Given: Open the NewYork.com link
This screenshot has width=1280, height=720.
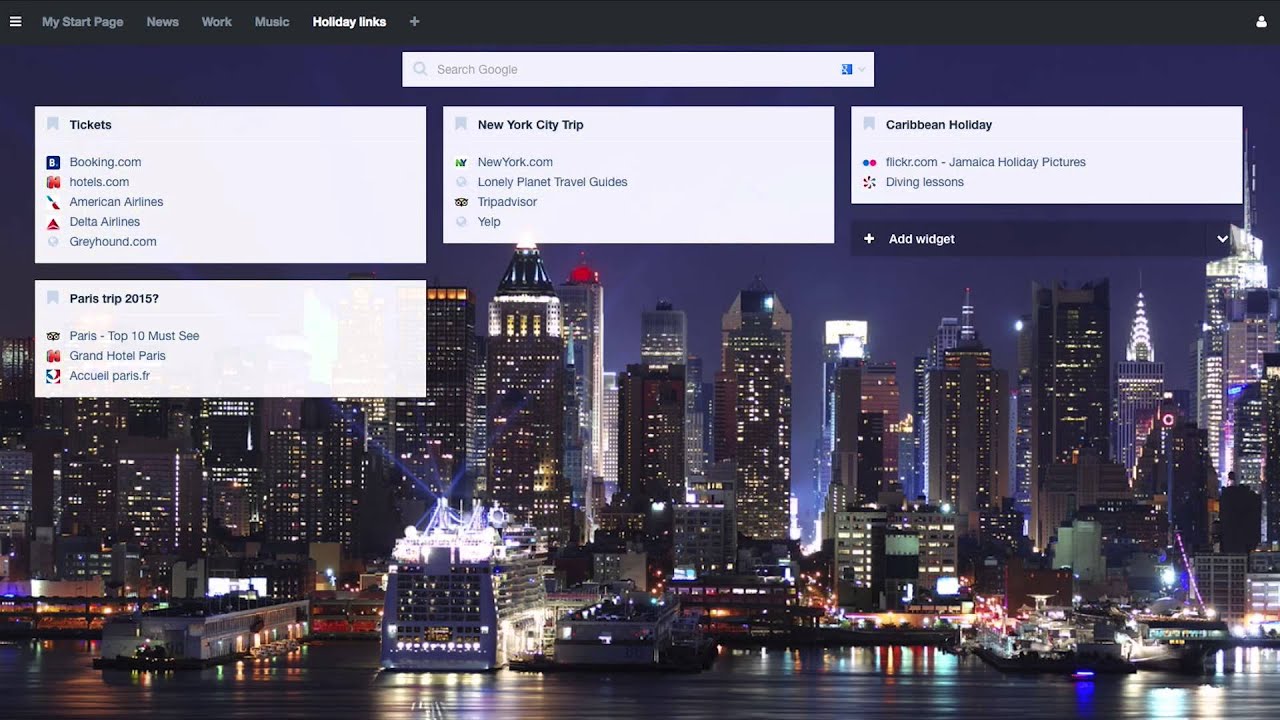Looking at the screenshot, I should pyautogui.click(x=515, y=162).
